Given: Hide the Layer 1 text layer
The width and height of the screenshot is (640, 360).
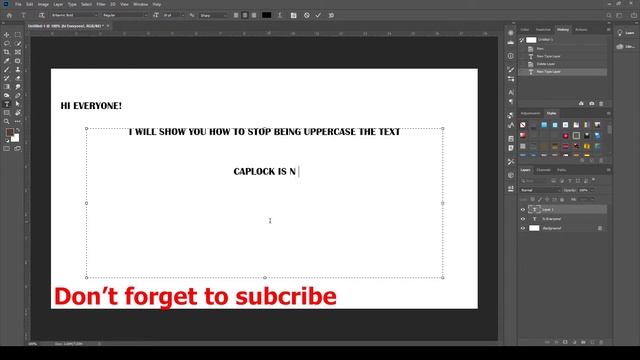Looking at the screenshot, I should pyautogui.click(x=523, y=210).
